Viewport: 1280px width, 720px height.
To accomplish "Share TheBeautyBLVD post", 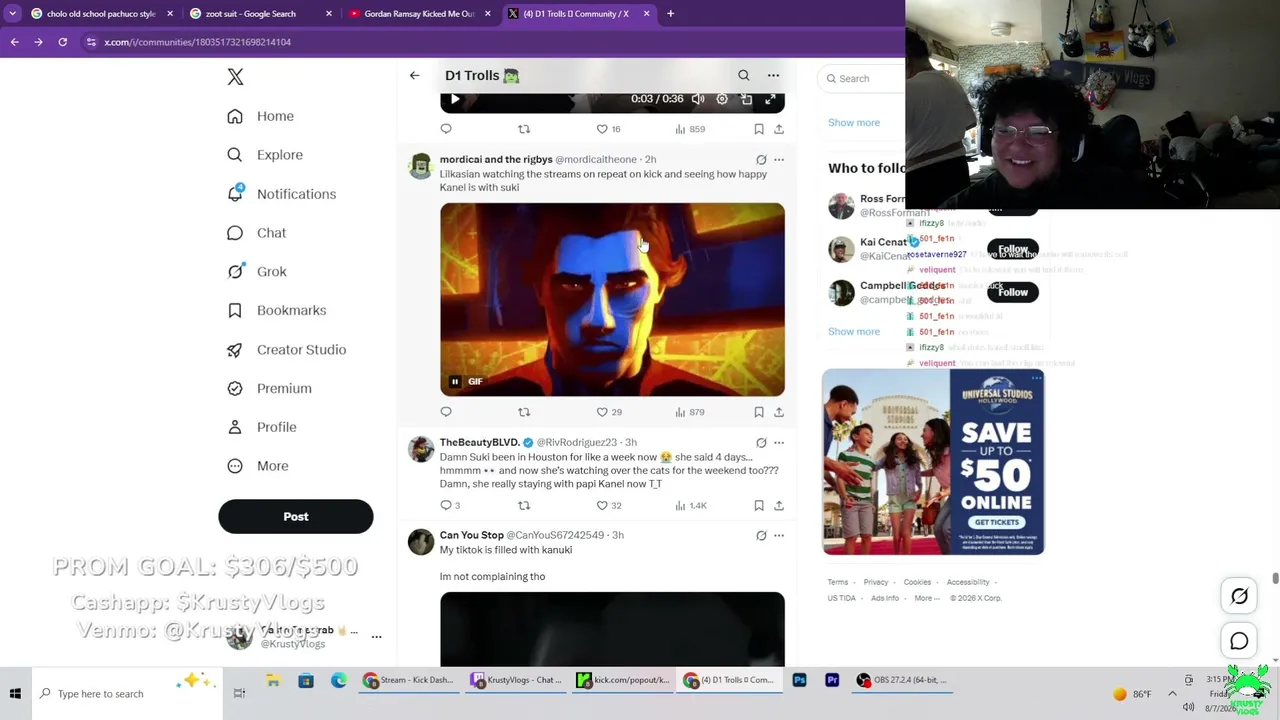I will point(779,505).
